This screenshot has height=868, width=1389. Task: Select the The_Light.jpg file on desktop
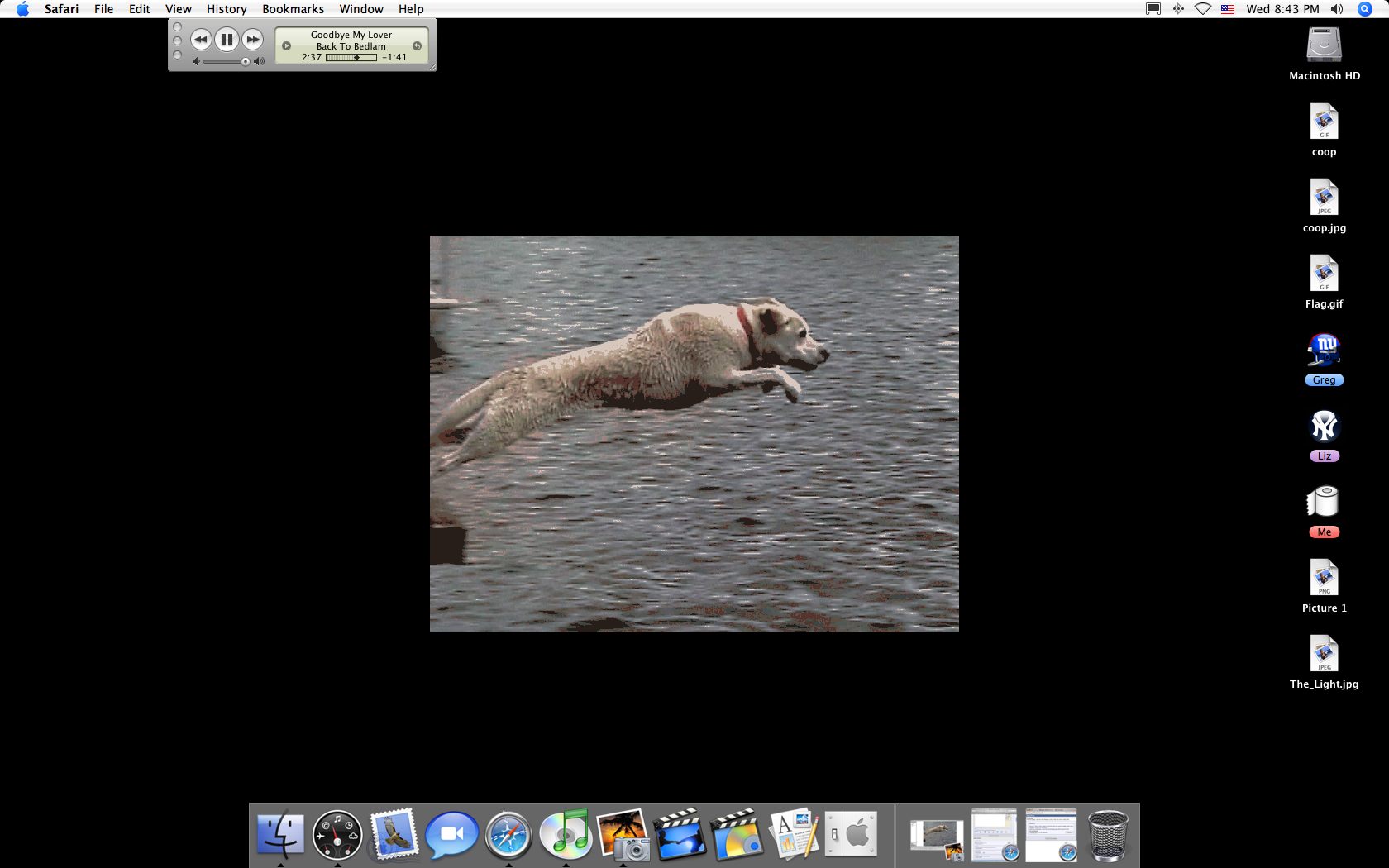coord(1324,654)
